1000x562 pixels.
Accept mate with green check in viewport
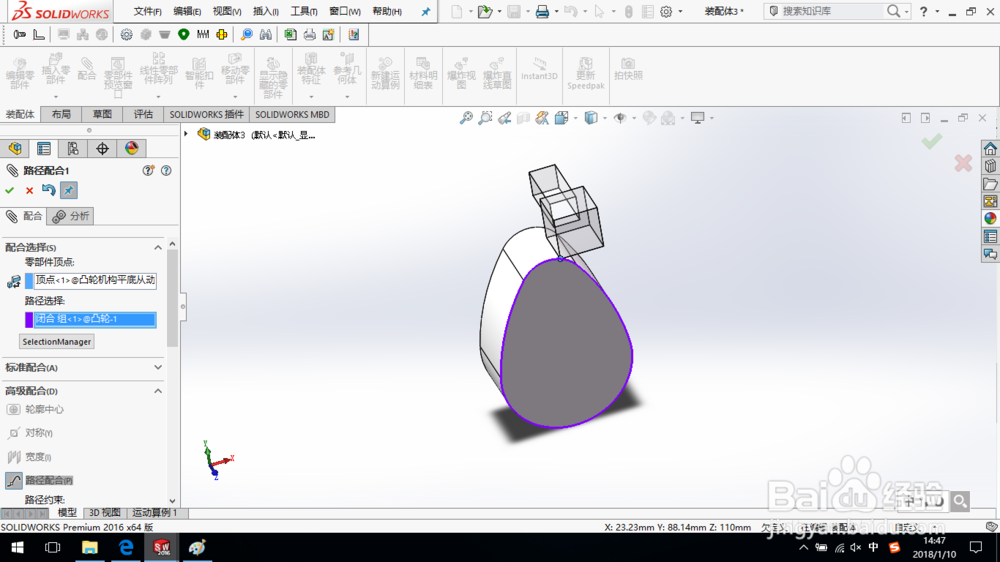click(x=931, y=141)
